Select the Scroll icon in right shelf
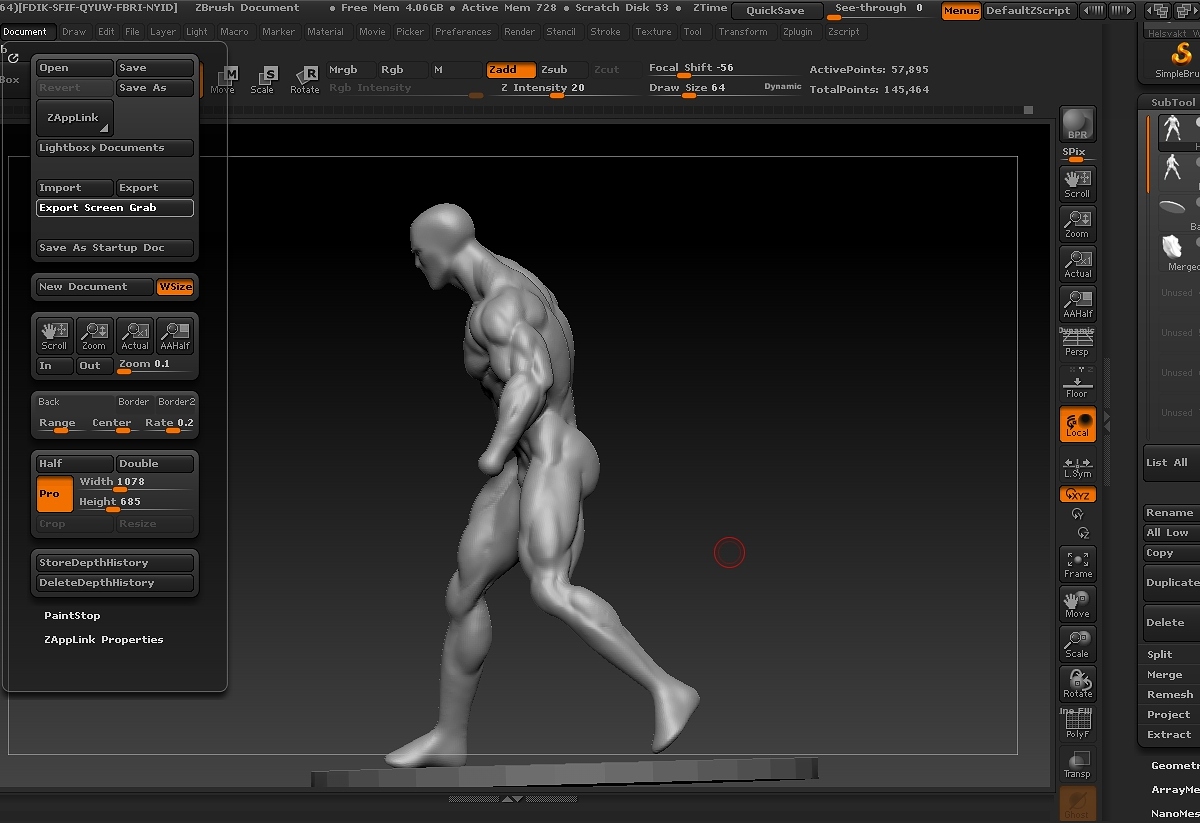 point(1077,183)
